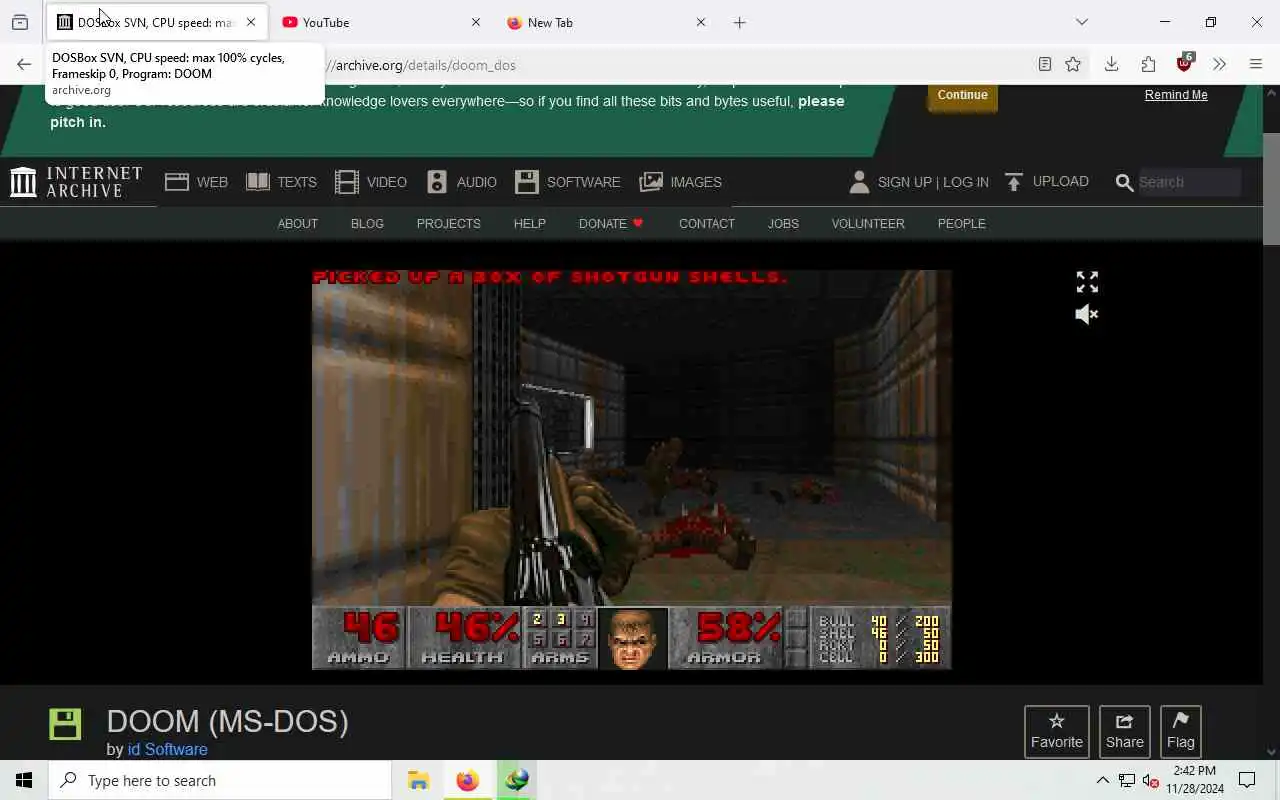The width and height of the screenshot is (1280, 800).
Task: Click inside the DOOM game screen
Action: [632, 469]
